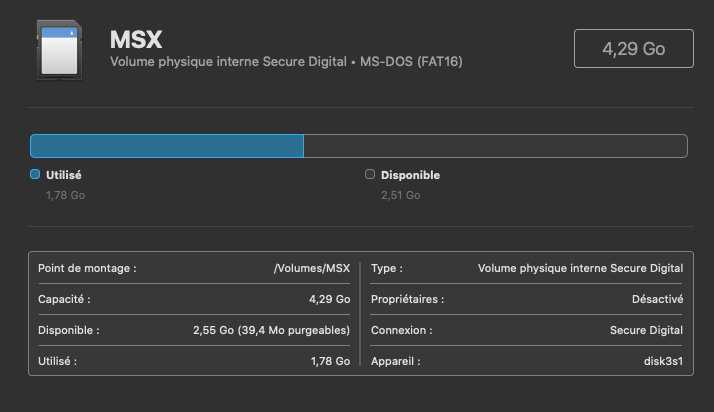Click the Secure Digital connection value
714x412 pixels.
click(646, 330)
